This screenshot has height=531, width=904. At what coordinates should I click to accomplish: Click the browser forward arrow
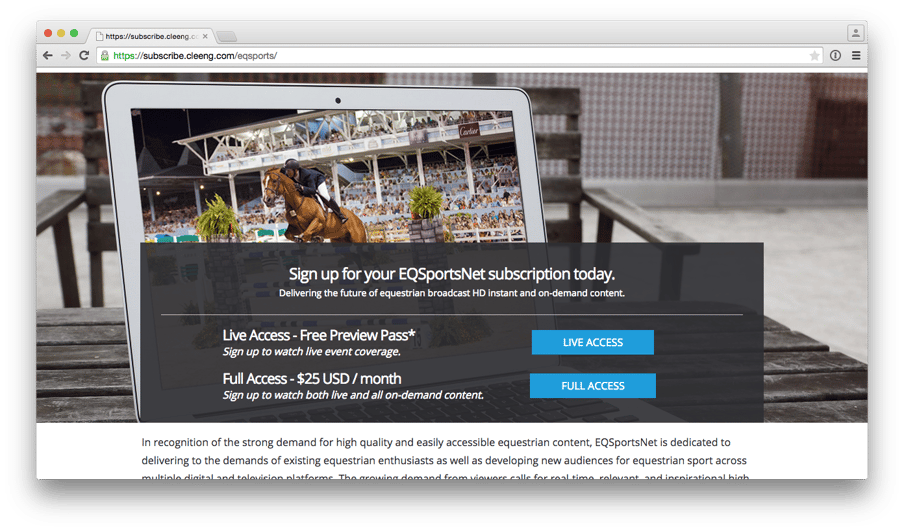tap(66, 55)
